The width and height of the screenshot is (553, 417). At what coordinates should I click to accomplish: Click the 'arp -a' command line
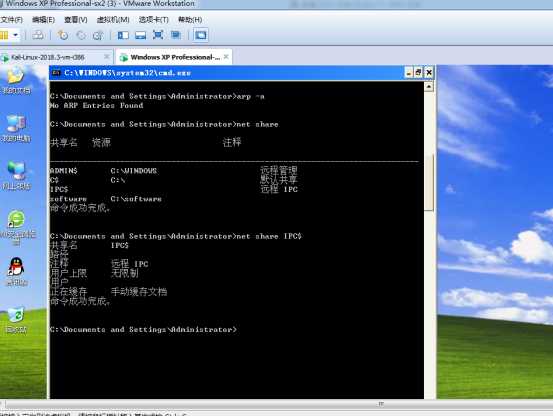157,96
